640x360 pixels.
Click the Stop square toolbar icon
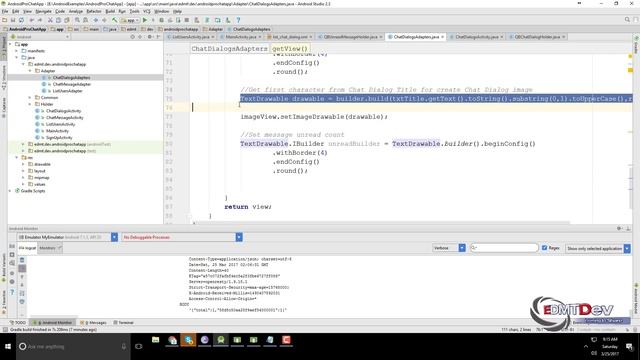click(187, 20)
